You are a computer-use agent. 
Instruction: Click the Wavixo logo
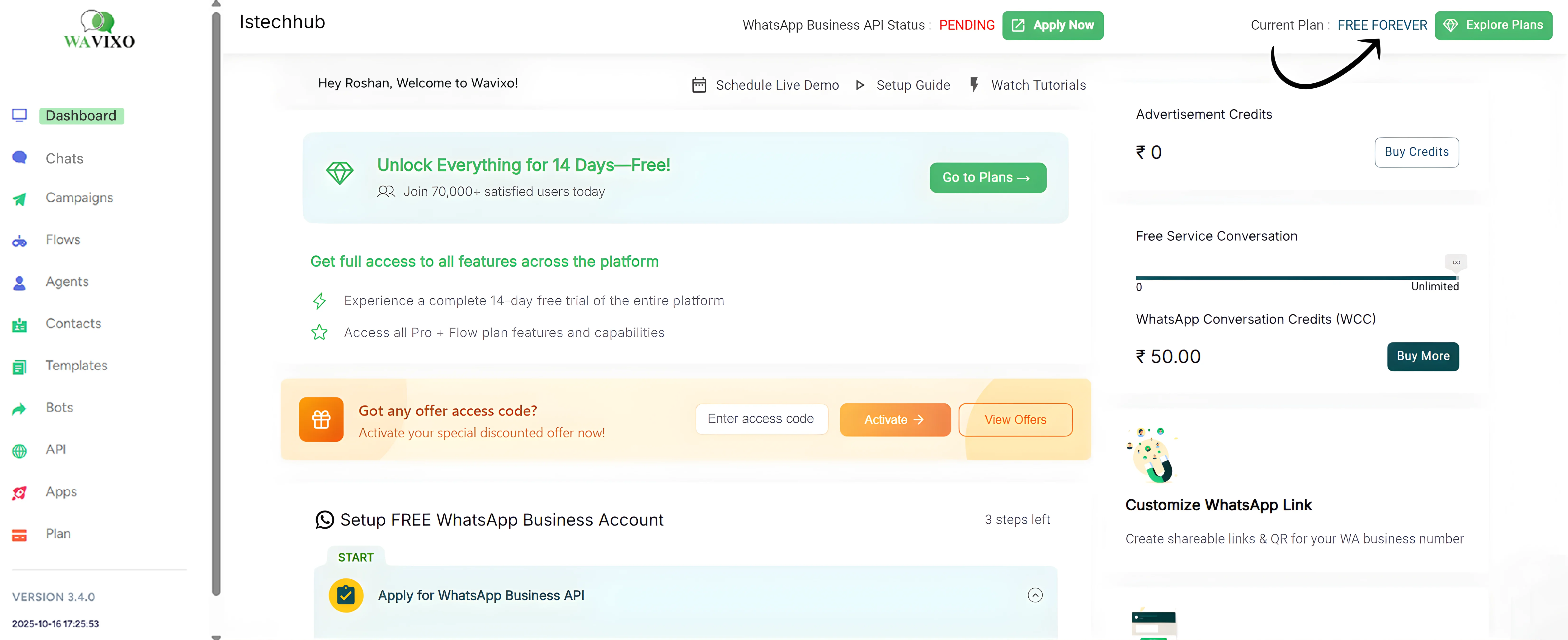coord(99,30)
